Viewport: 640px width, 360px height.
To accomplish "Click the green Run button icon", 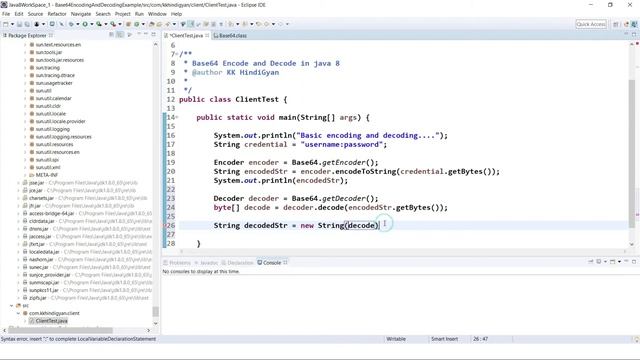I will click(85, 24).
